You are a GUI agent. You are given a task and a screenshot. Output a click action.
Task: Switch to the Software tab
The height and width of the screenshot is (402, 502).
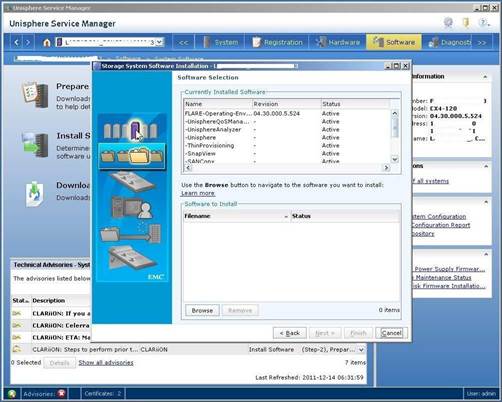click(x=394, y=42)
